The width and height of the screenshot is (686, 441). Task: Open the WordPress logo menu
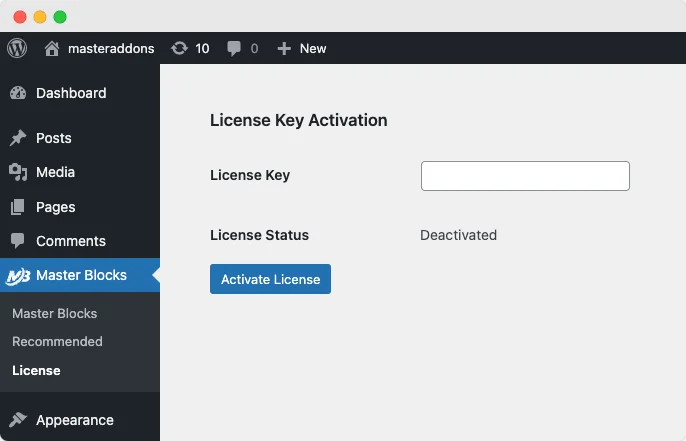[x=17, y=48]
